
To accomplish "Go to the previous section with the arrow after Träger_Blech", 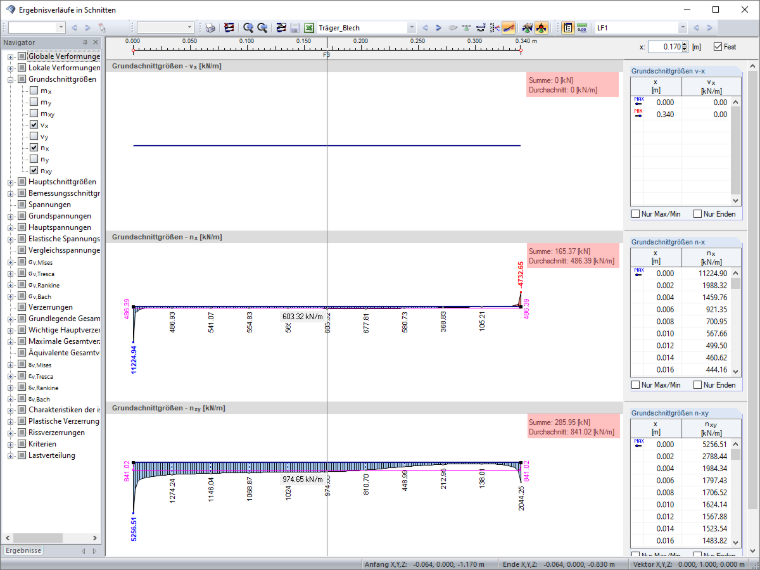I will coord(425,28).
